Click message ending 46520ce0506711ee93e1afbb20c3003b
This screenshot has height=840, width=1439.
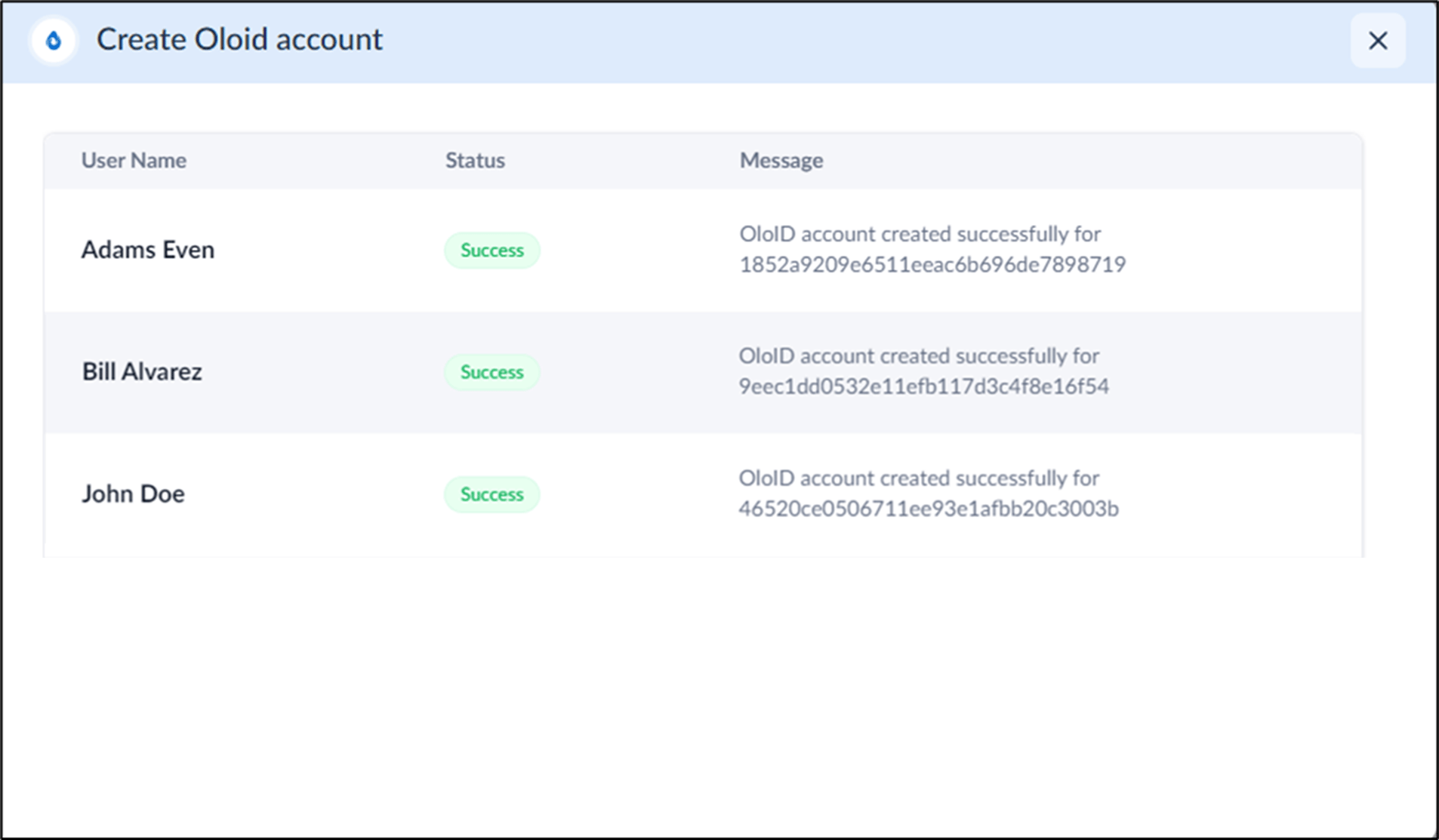pyautogui.click(x=929, y=494)
